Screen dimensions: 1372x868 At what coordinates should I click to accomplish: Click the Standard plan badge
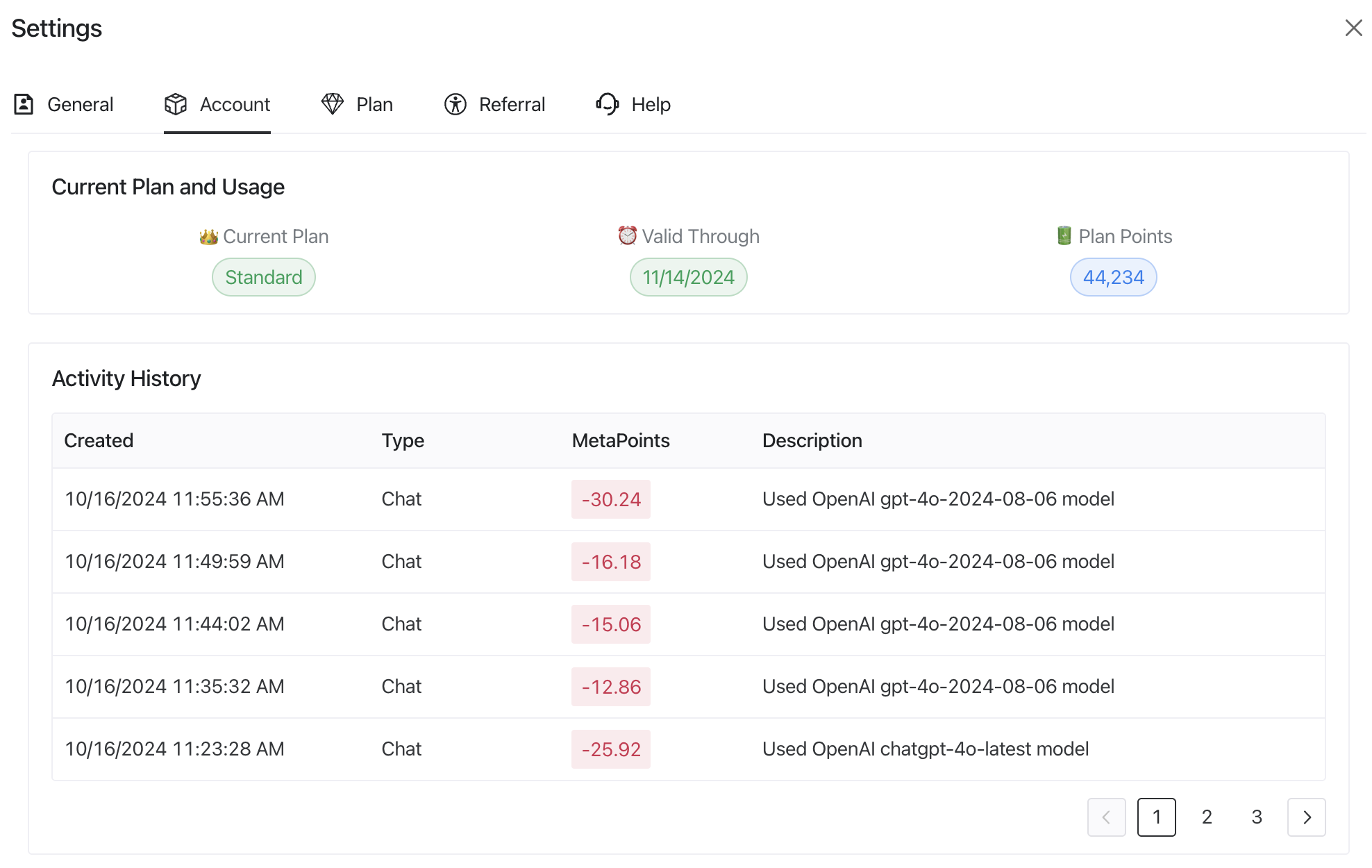tap(263, 277)
